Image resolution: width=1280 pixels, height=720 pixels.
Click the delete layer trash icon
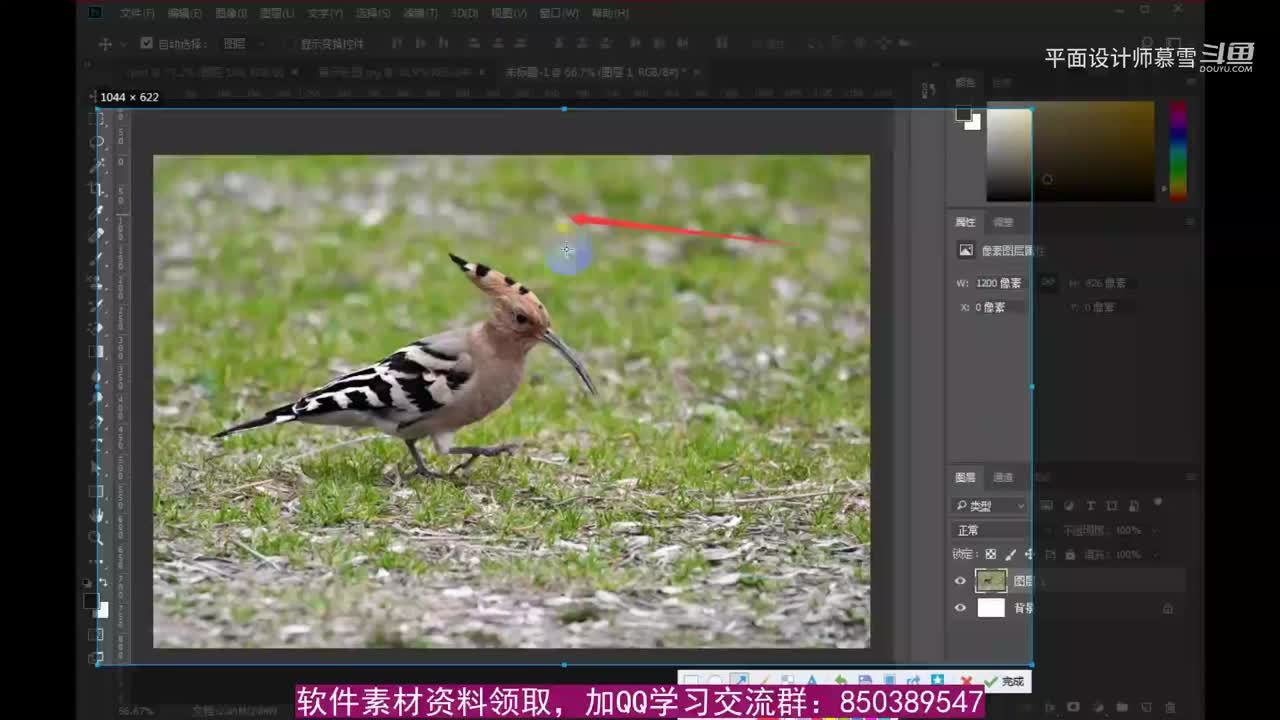pos(1170,708)
